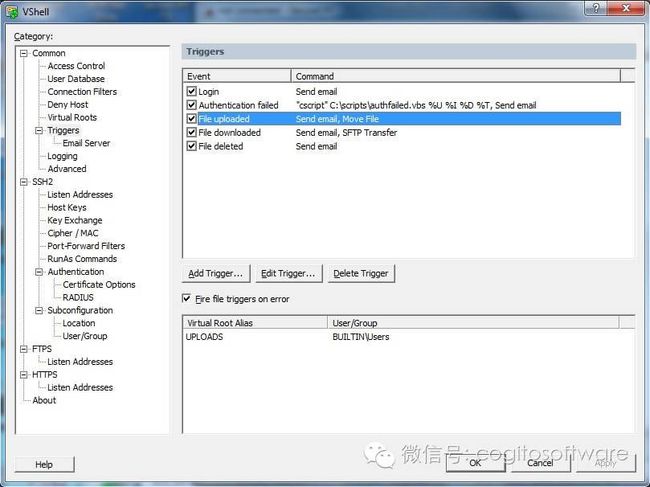Open Email Server settings
This screenshot has height=487, width=650.
[x=86, y=143]
